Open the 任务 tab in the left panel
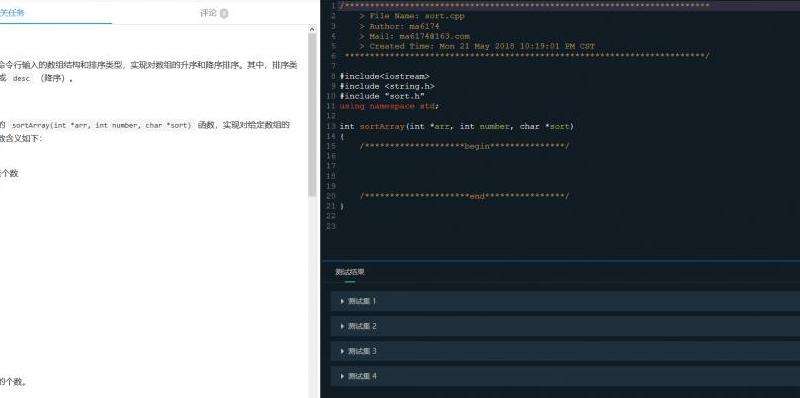The image size is (800, 398). point(12,13)
